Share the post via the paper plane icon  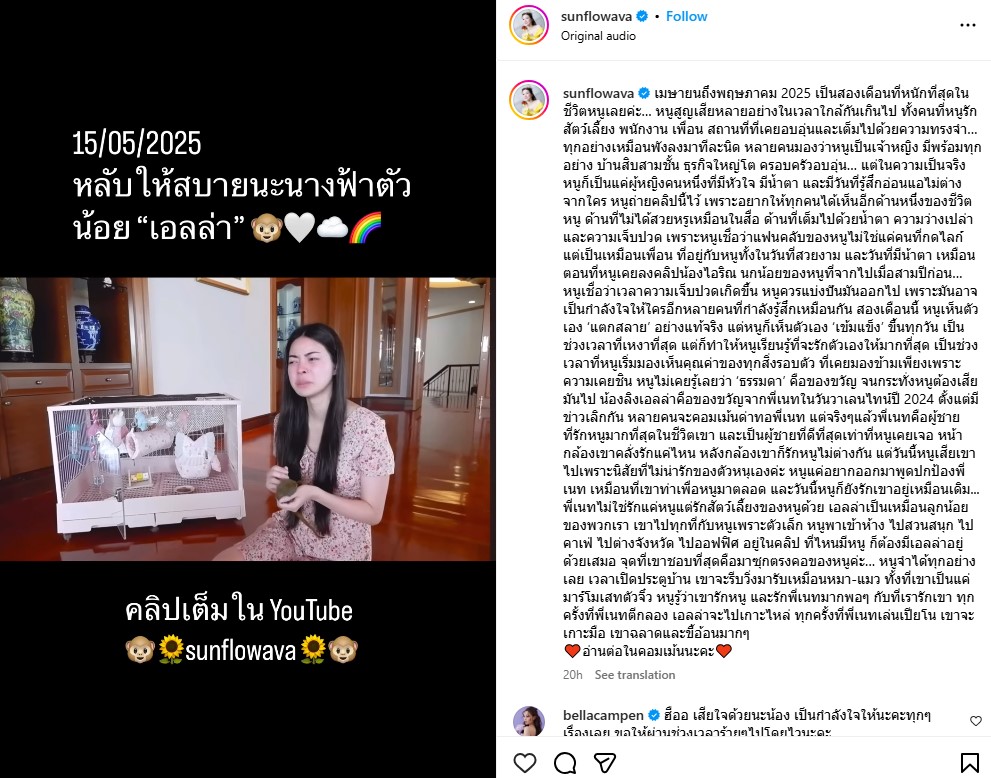click(605, 763)
